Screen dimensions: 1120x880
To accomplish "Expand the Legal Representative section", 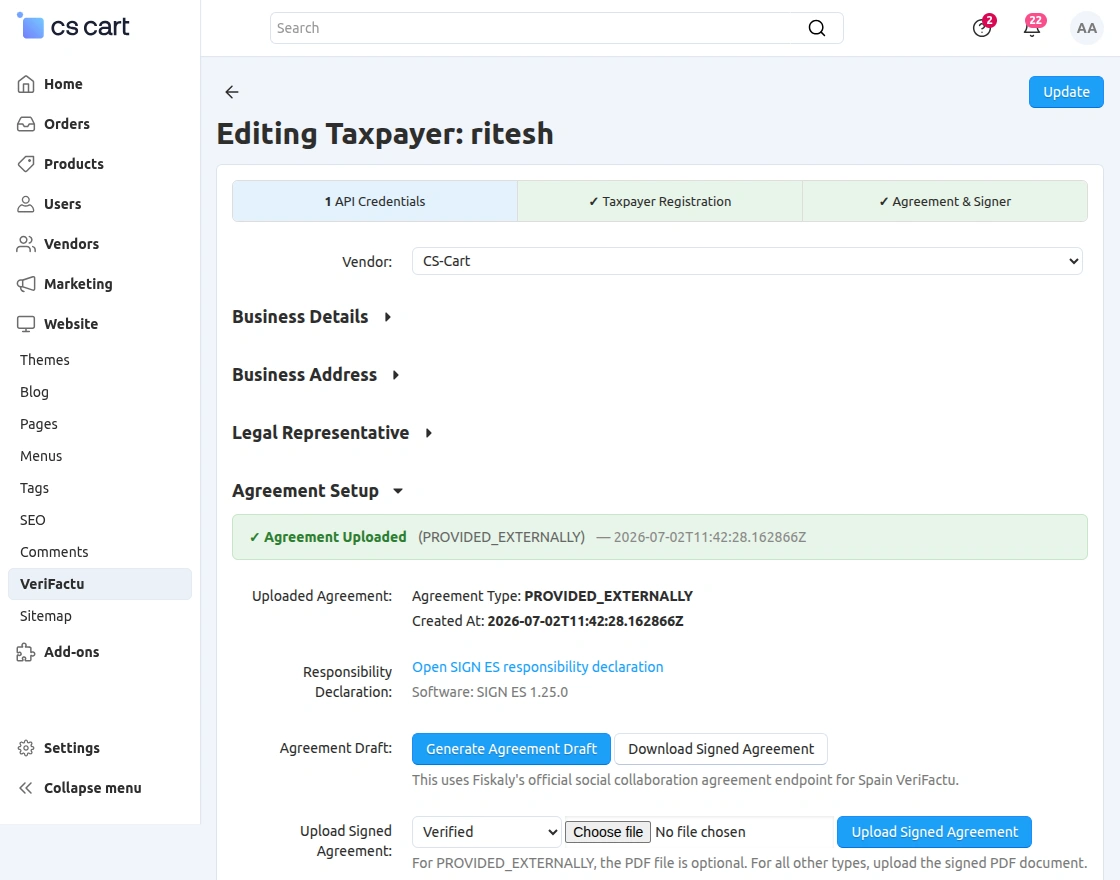I will (x=333, y=432).
